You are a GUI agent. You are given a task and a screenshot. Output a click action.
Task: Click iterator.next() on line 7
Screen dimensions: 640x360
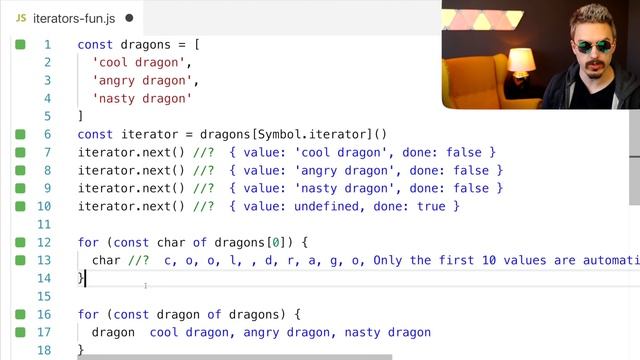pos(131,152)
